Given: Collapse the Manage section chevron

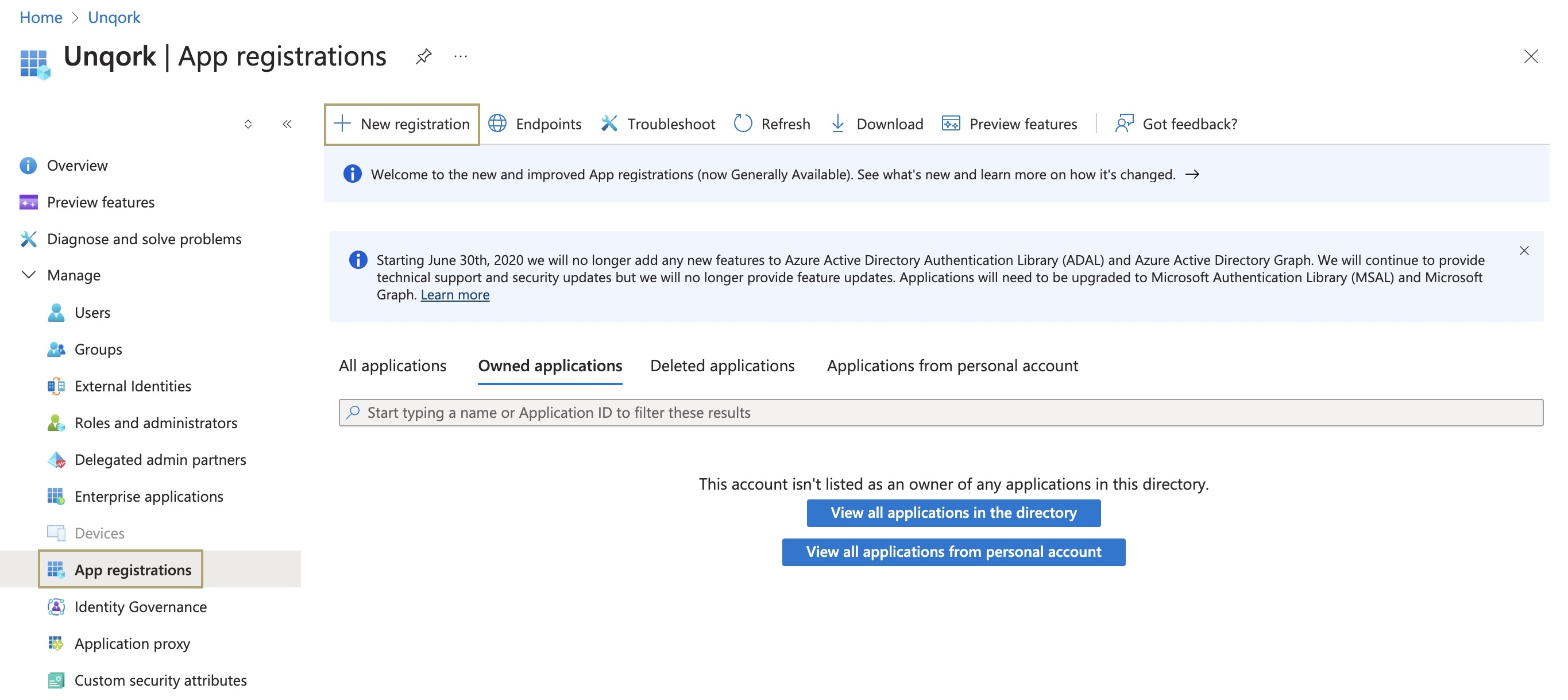Looking at the screenshot, I should tap(28, 275).
